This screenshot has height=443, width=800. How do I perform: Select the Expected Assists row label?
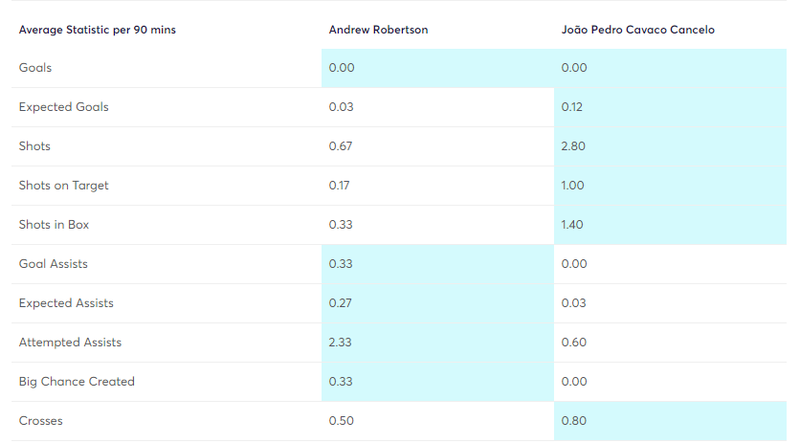pyautogui.click(x=66, y=303)
